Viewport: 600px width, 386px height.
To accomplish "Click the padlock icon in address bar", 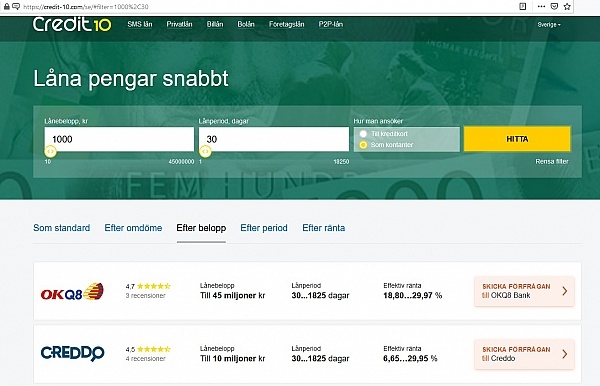I will click(7, 7).
